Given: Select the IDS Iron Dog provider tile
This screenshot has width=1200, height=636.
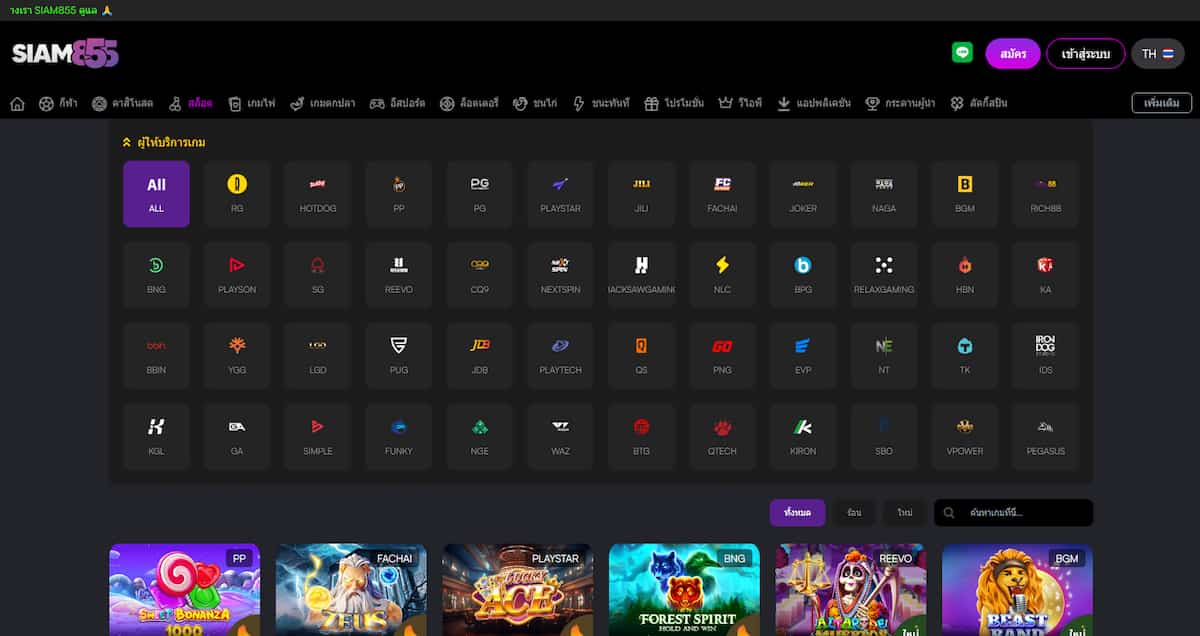Looking at the screenshot, I should coord(1046,355).
